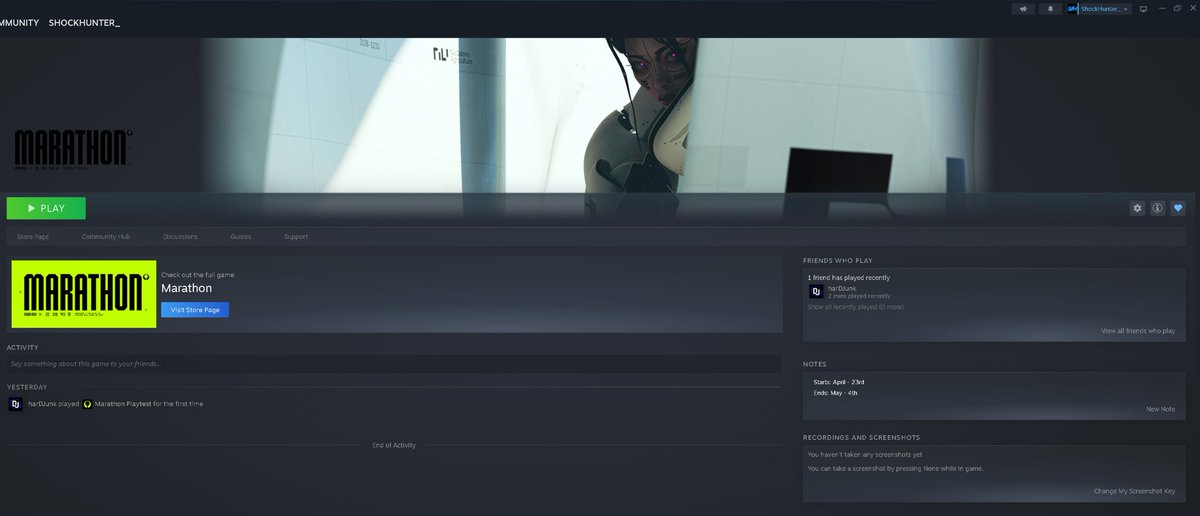
Task: Toggle the favorite heart icon
Action: coord(1177,208)
